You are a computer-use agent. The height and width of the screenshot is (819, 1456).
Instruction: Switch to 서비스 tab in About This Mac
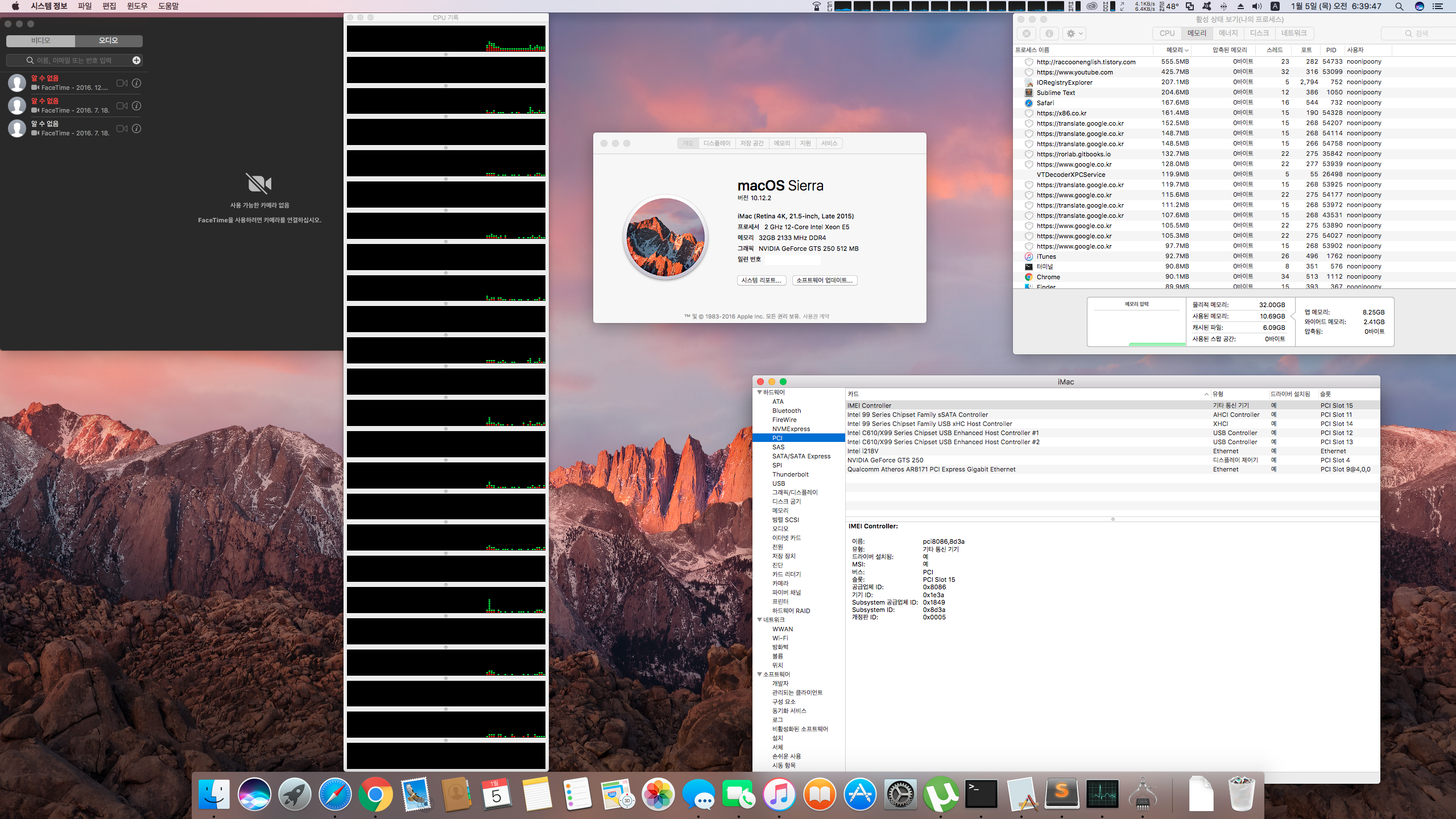(x=829, y=143)
